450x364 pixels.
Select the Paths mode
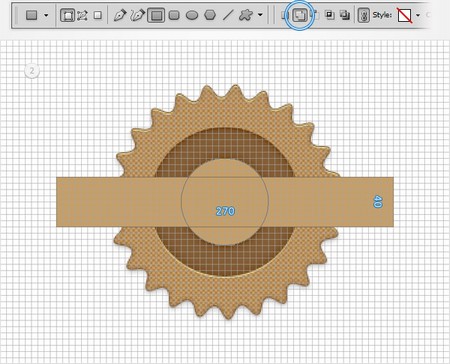[x=82, y=15]
